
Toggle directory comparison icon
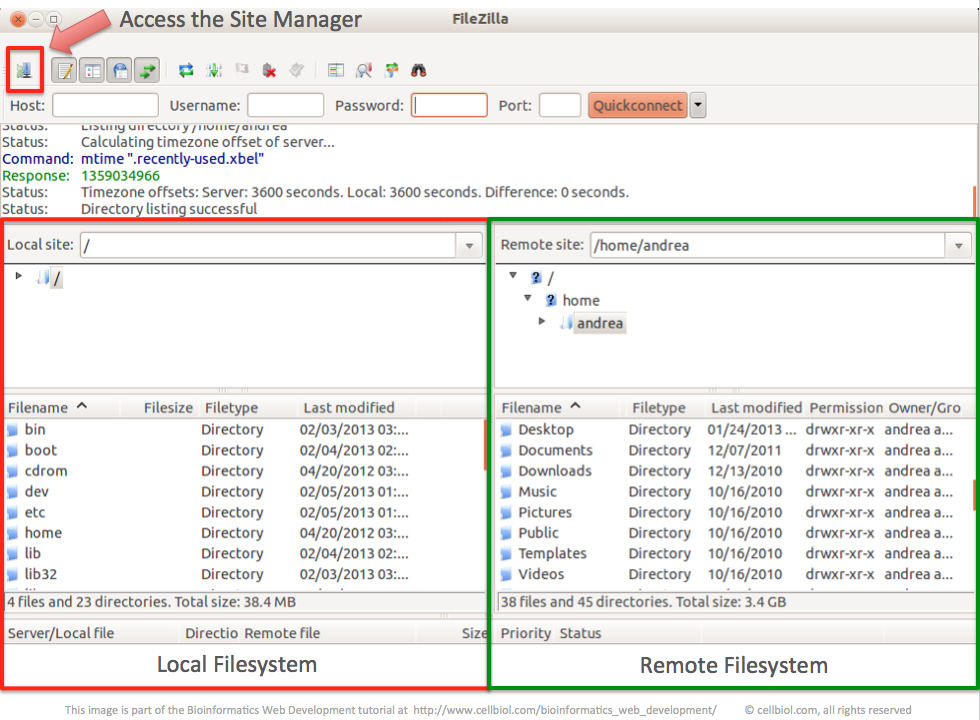point(364,70)
